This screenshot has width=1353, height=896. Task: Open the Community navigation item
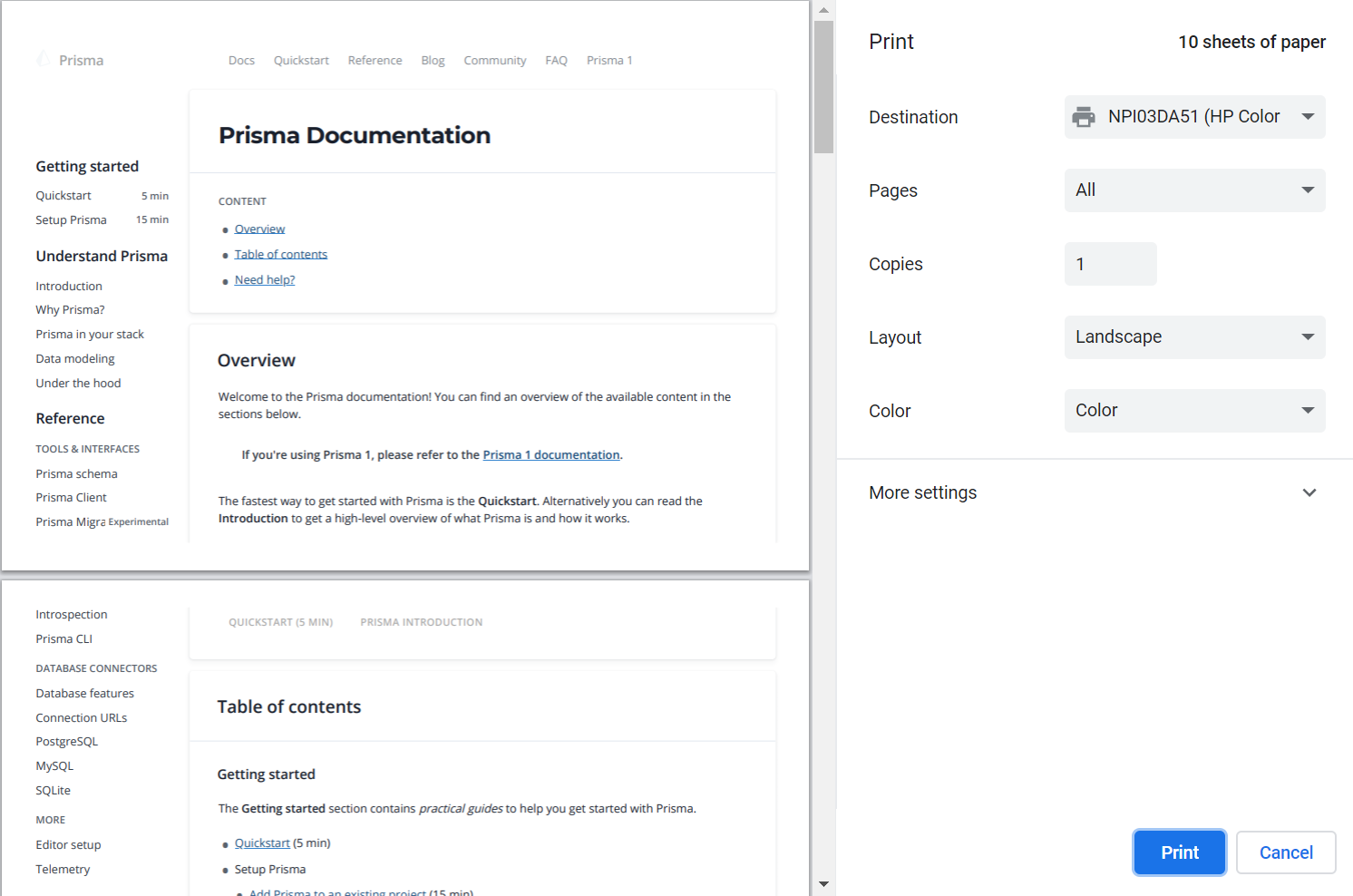[494, 60]
